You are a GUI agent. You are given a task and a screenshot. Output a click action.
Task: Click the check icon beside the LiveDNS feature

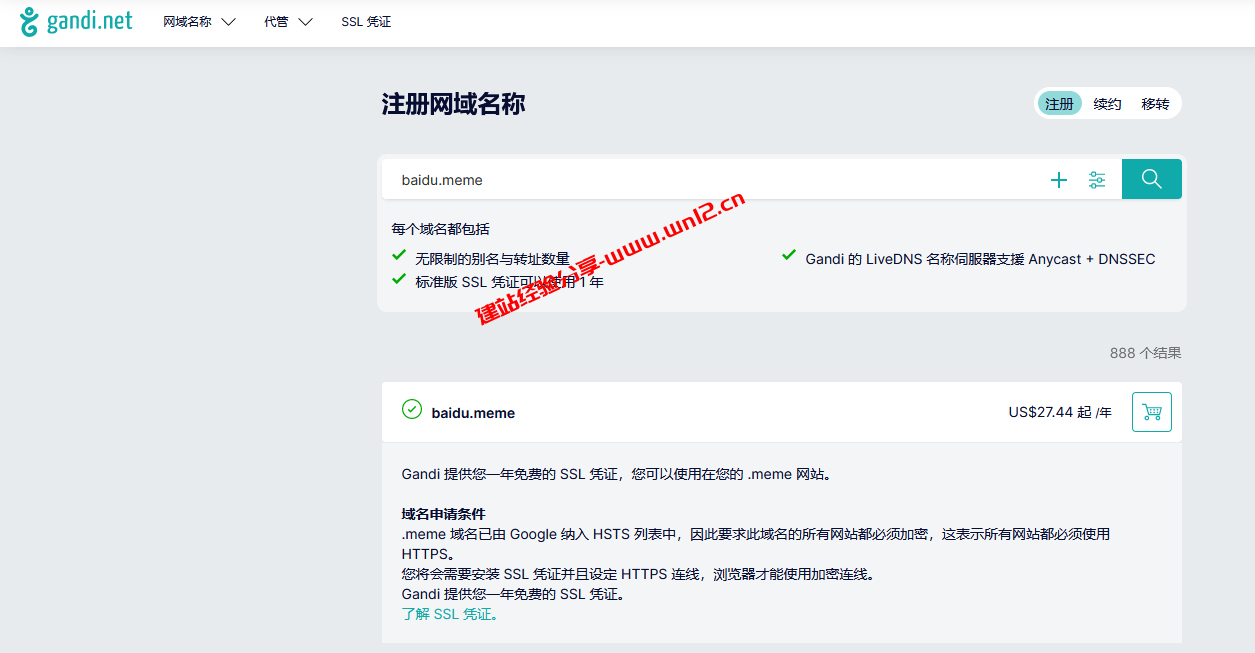(x=788, y=257)
